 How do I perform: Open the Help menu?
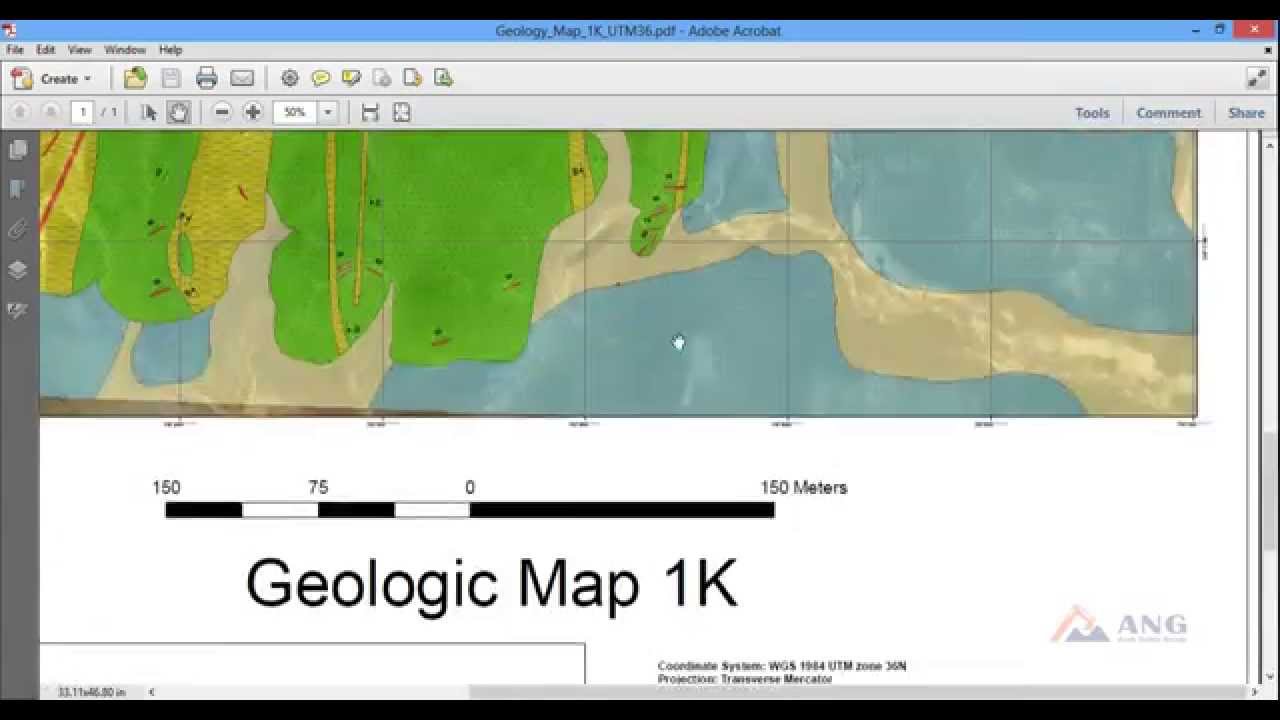pos(171,50)
